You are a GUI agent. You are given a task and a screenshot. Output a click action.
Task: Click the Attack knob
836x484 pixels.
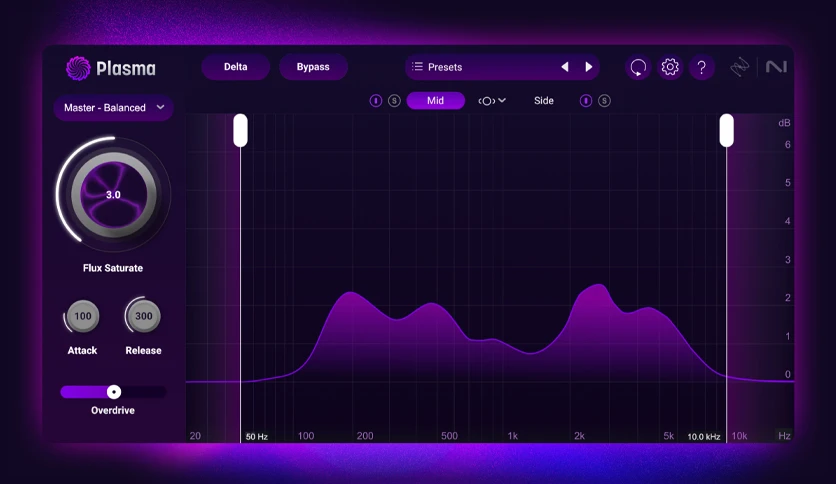pyautogui.click(x=83, y=316)
